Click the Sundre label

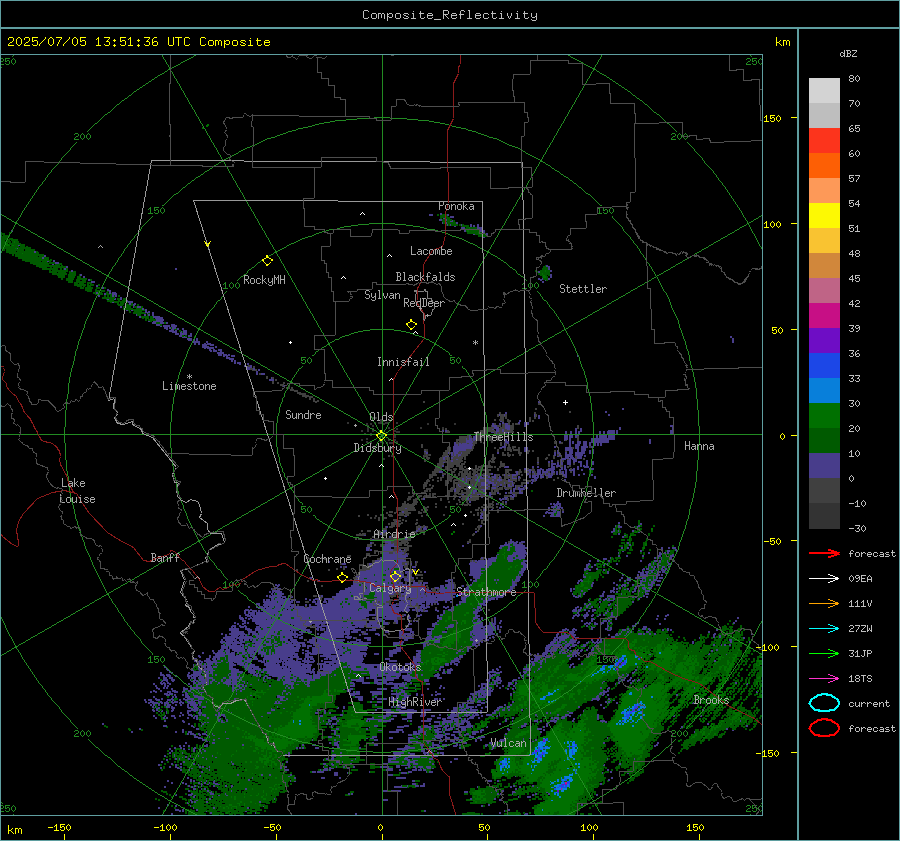[x=303, y=414]
